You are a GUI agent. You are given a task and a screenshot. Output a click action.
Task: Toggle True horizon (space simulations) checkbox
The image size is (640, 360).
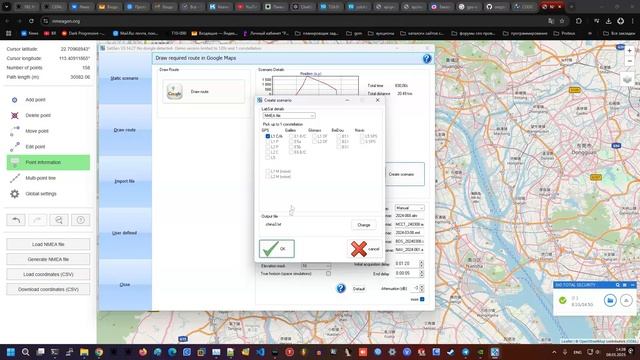328,273
